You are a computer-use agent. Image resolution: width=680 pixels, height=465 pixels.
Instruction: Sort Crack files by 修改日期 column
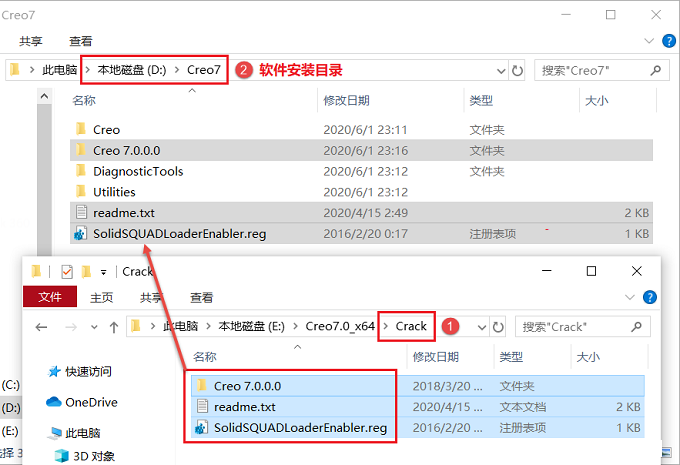point(435,357)
